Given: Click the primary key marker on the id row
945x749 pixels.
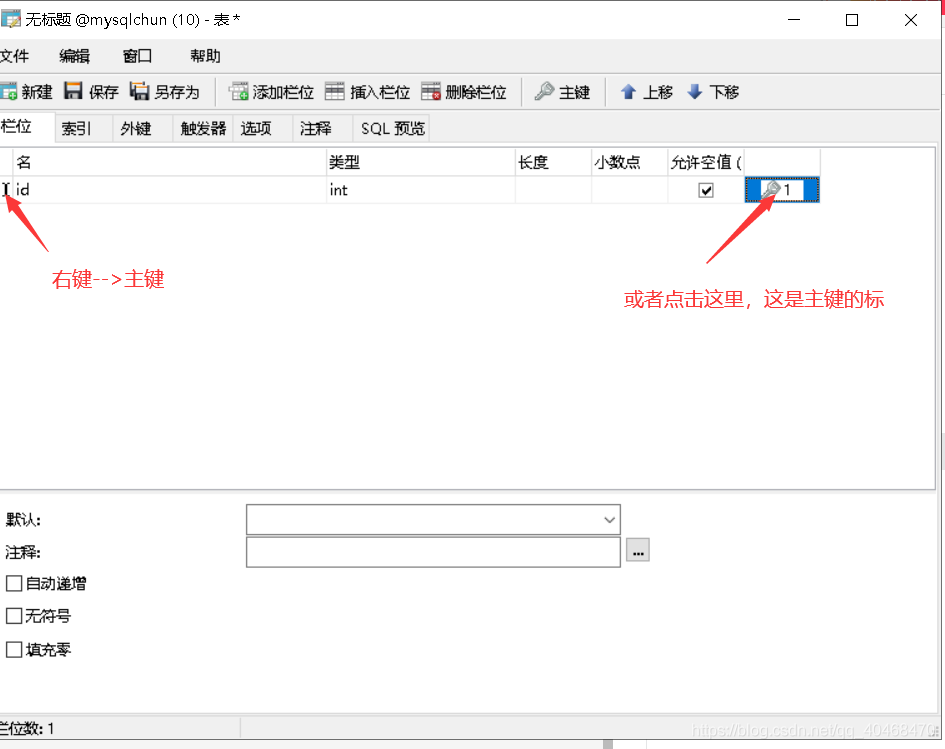Looking at the screenshot, I should [x=770, y=190].
